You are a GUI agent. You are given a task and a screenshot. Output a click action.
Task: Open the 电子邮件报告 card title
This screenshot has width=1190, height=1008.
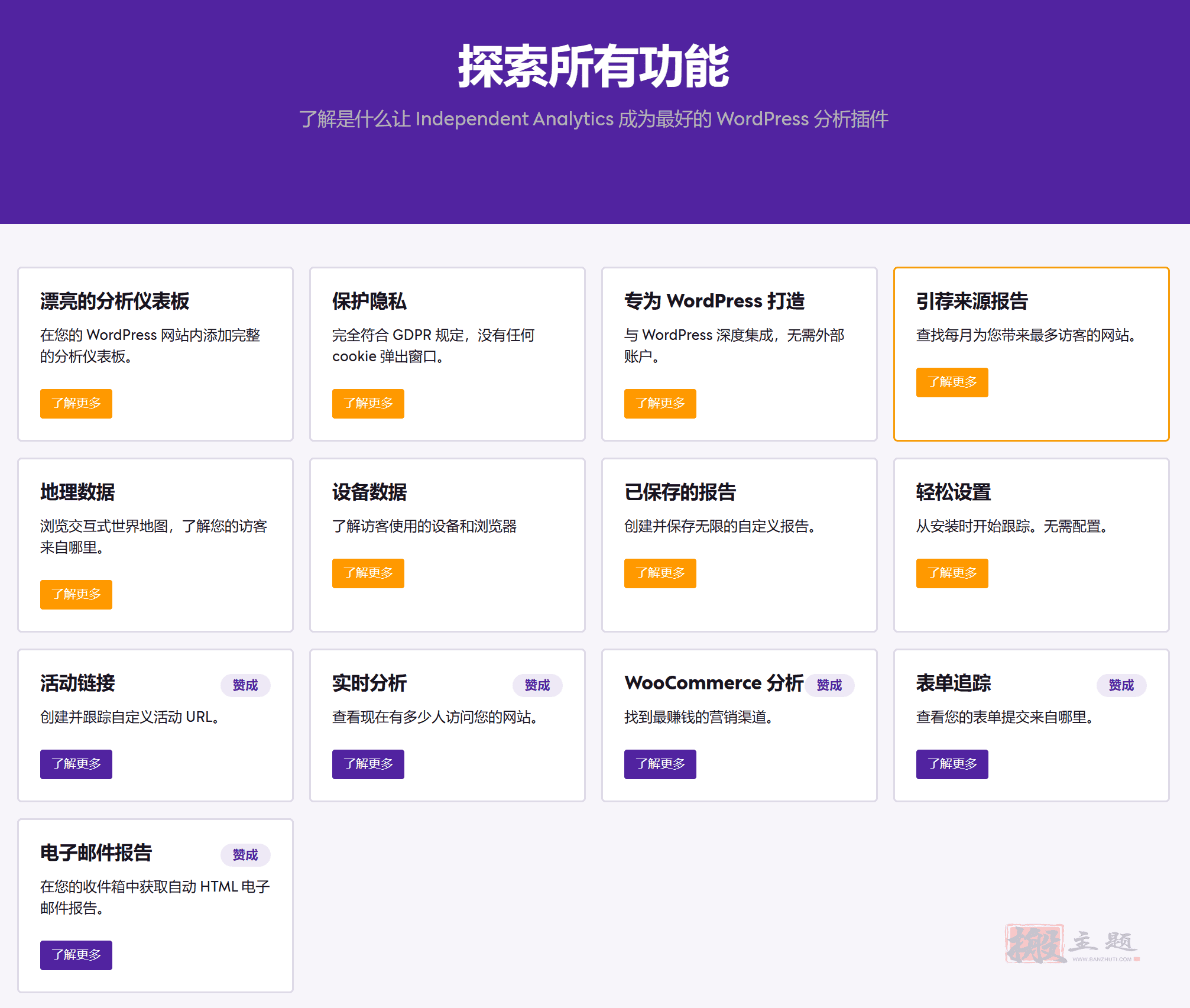(96, 853)
